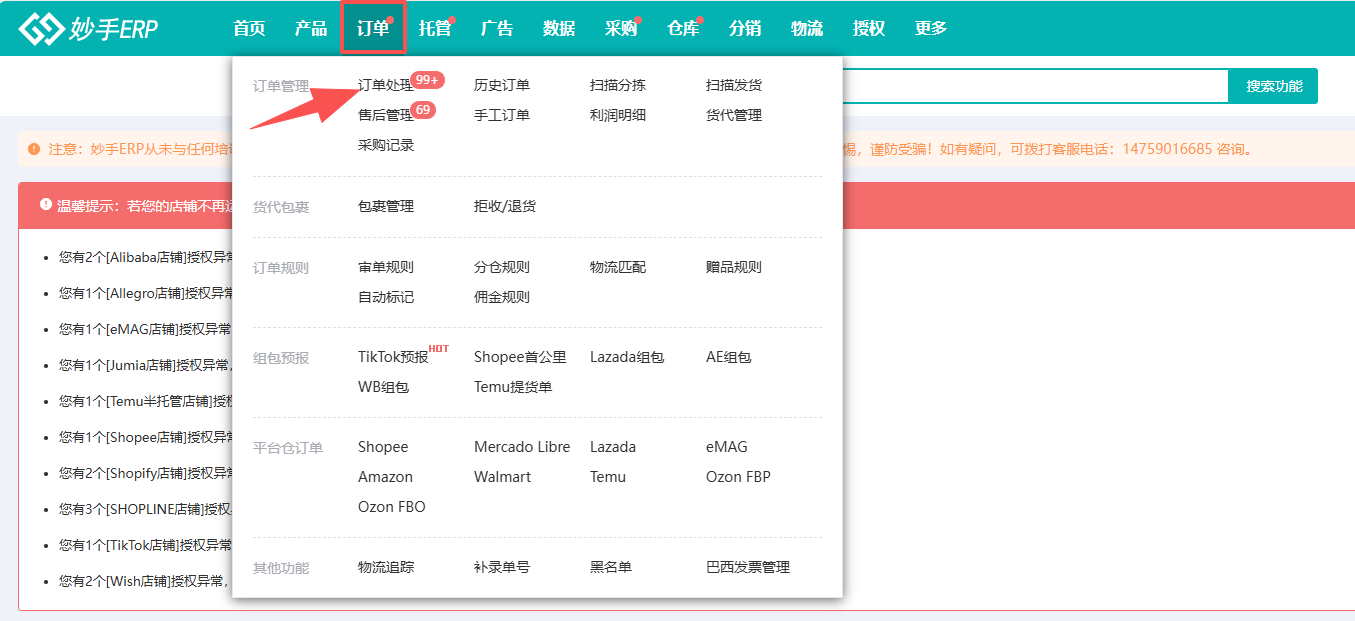This screenshot has width=1355, height=621.
Task: Open the 分销 nav menu
Action: (x=745, y=28)
